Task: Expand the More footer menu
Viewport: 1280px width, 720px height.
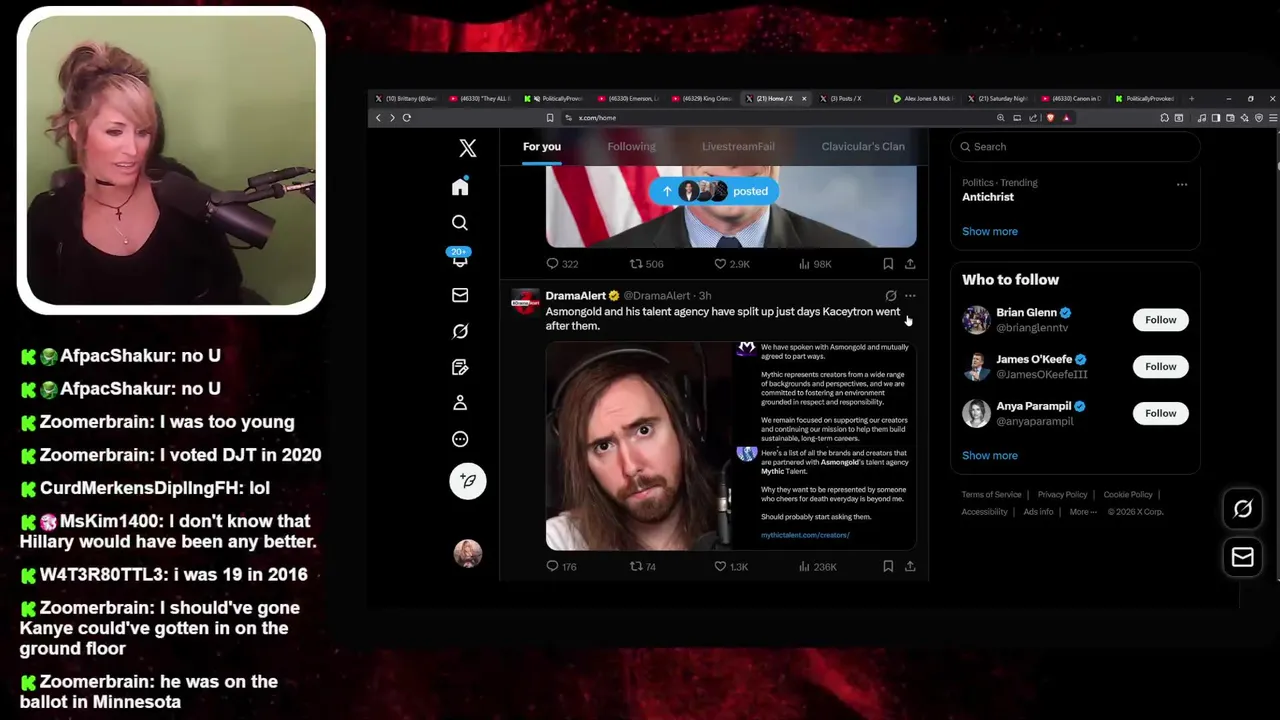Action: 1081,512
